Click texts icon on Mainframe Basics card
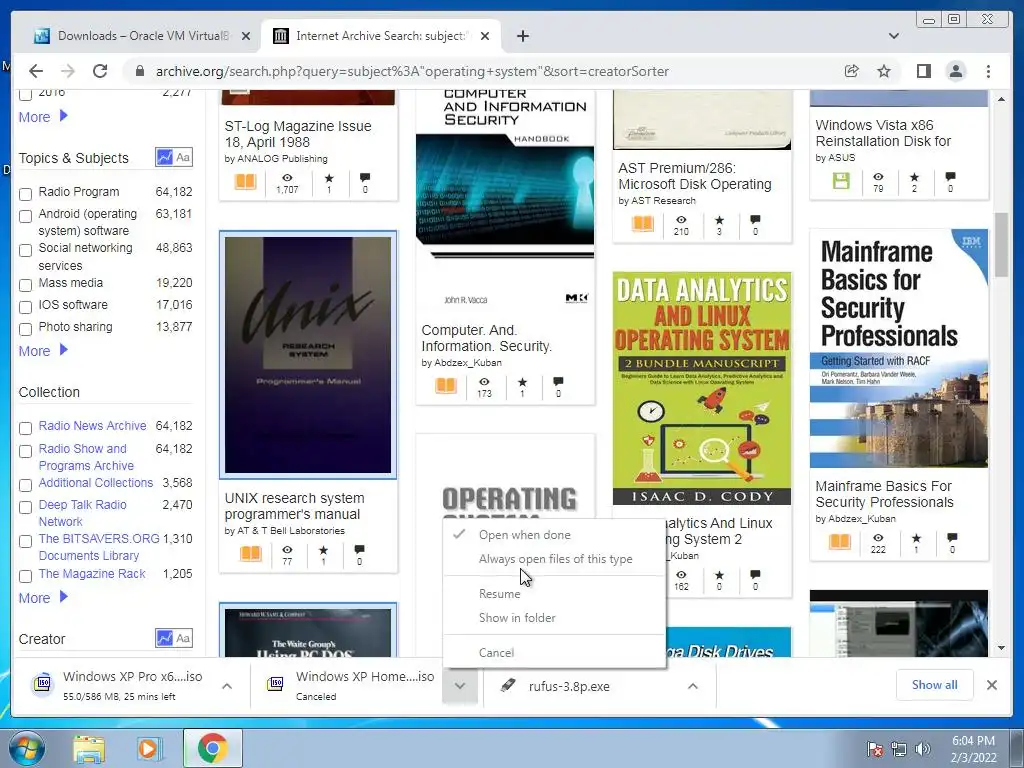1024x768 pixels. click(x=840, y=541)
